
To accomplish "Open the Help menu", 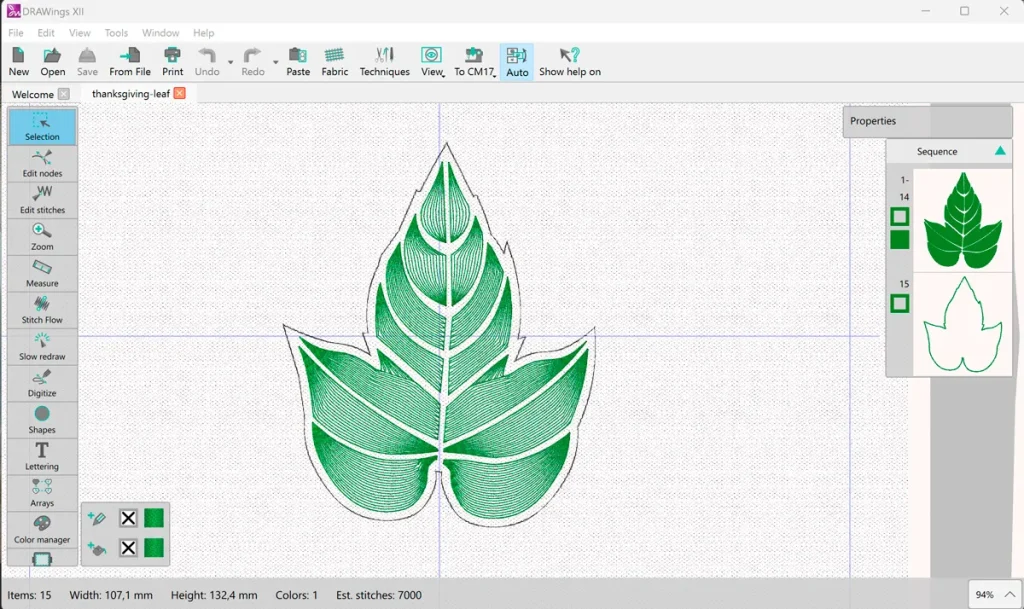I will pyautogui.click(x=203, y=33).
